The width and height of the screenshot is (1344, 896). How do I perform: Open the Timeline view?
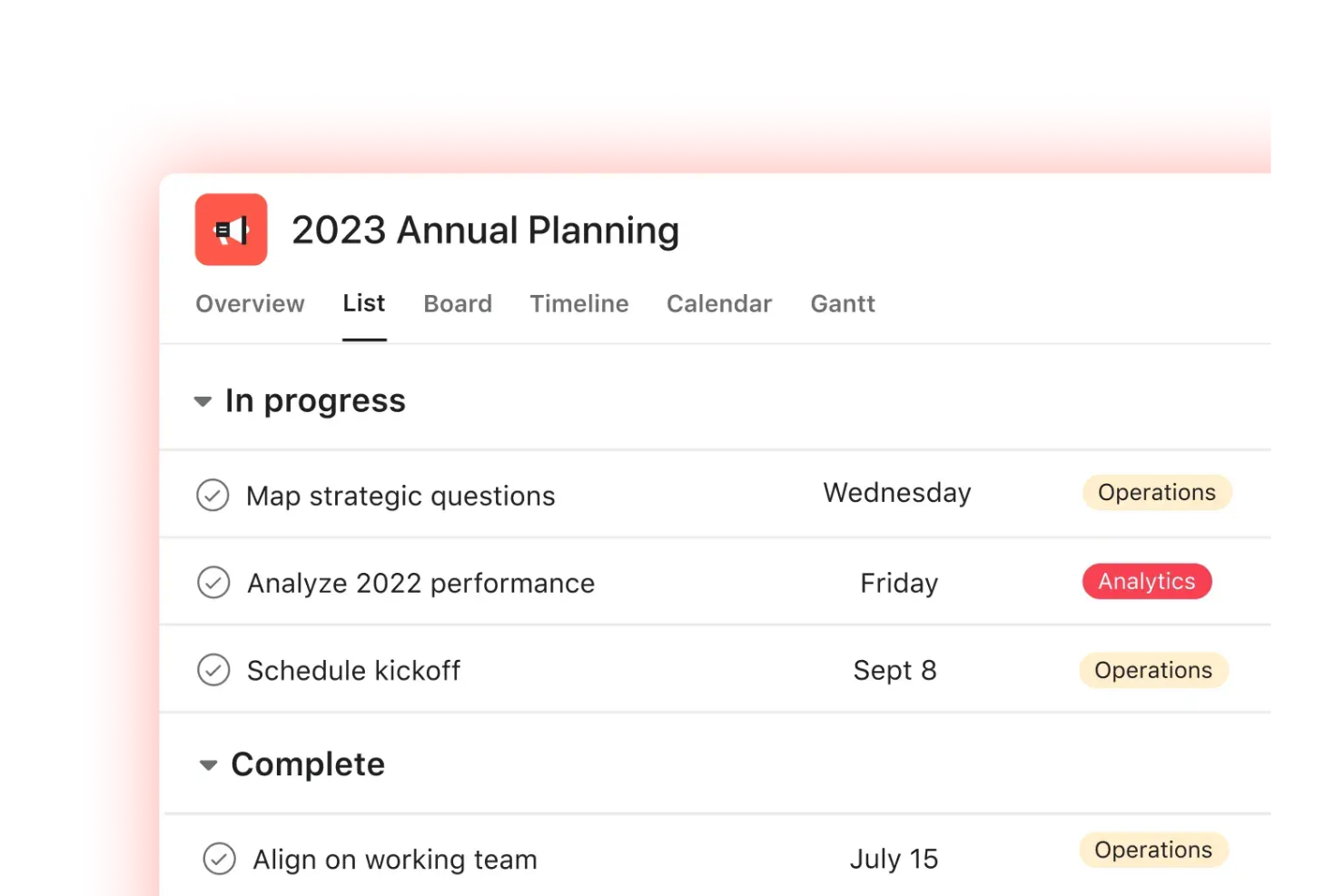(x=578, y=303)
